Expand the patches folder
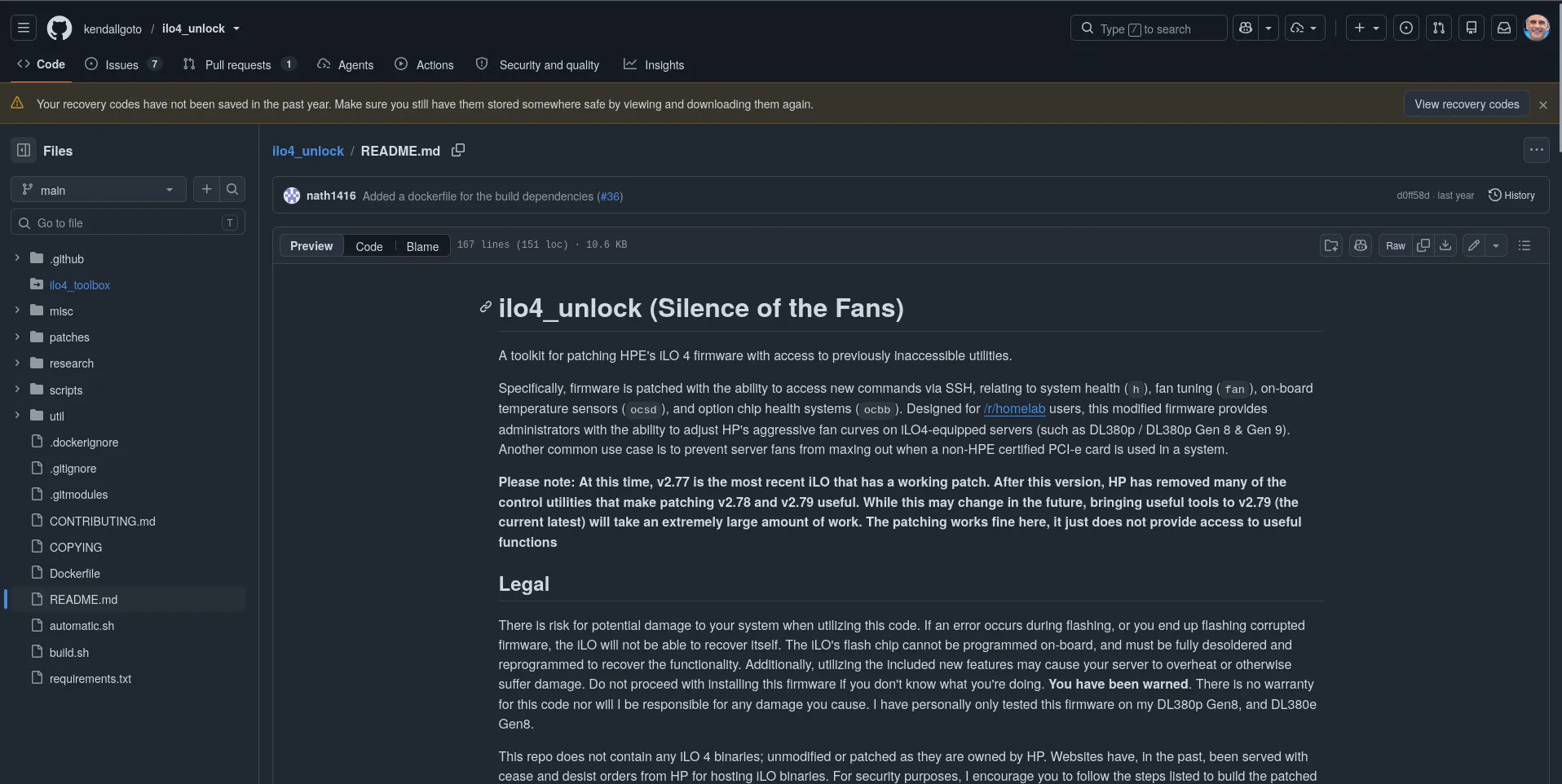The width and height of the screenshot is (1562, 784). [x=17, y=337]
